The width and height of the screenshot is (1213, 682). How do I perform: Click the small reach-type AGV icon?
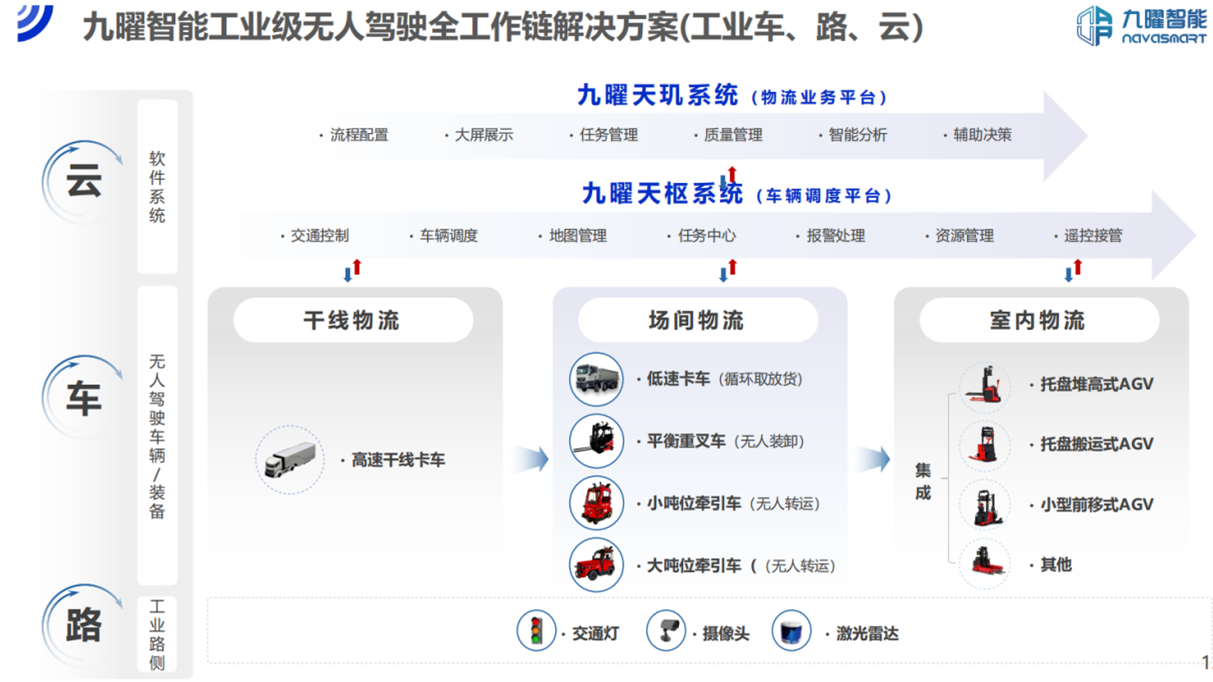pos(985,504)
